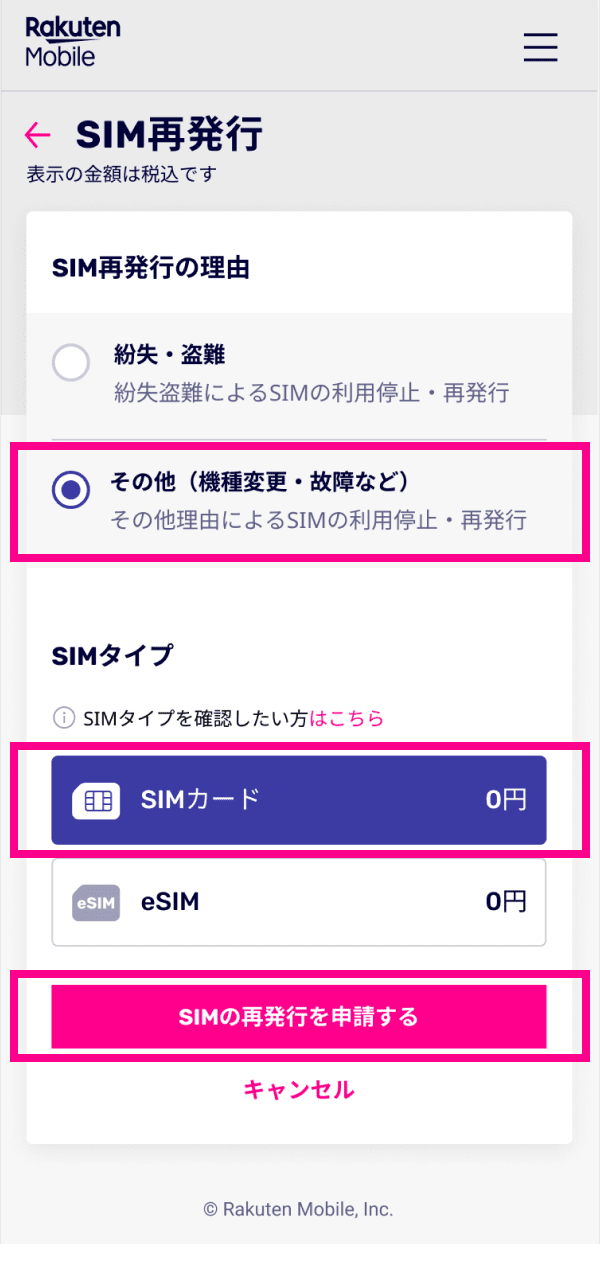
Task: Click the 紛失・盗難 option title text
Action: (x=169, y=355)
